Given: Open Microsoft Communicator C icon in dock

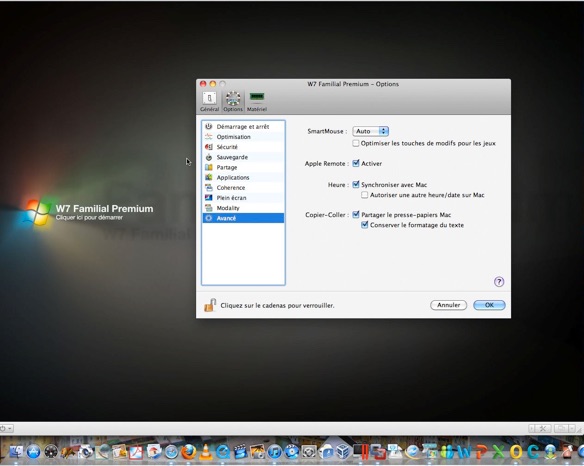Looking at the screenshot, I should 533,452.
